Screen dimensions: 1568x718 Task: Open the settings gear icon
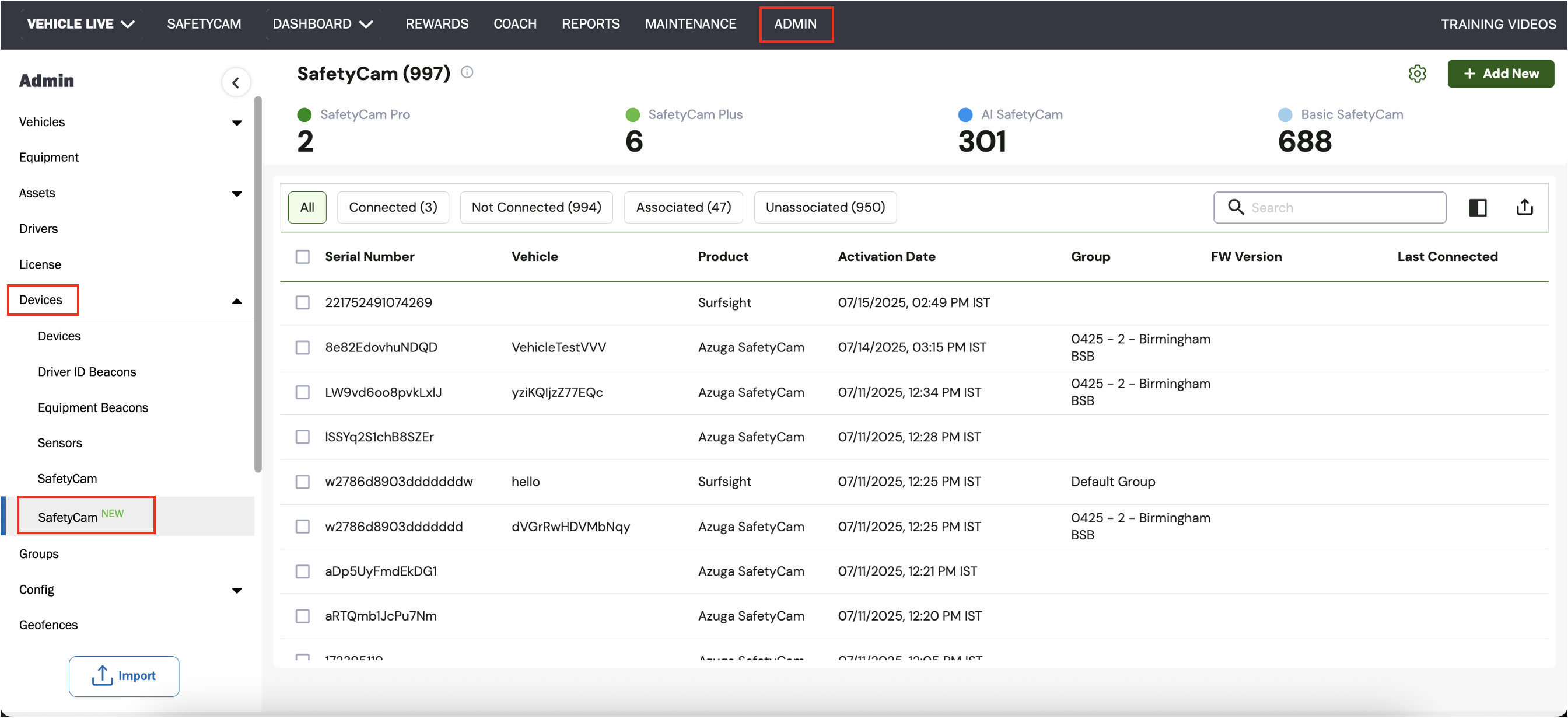1416,74
